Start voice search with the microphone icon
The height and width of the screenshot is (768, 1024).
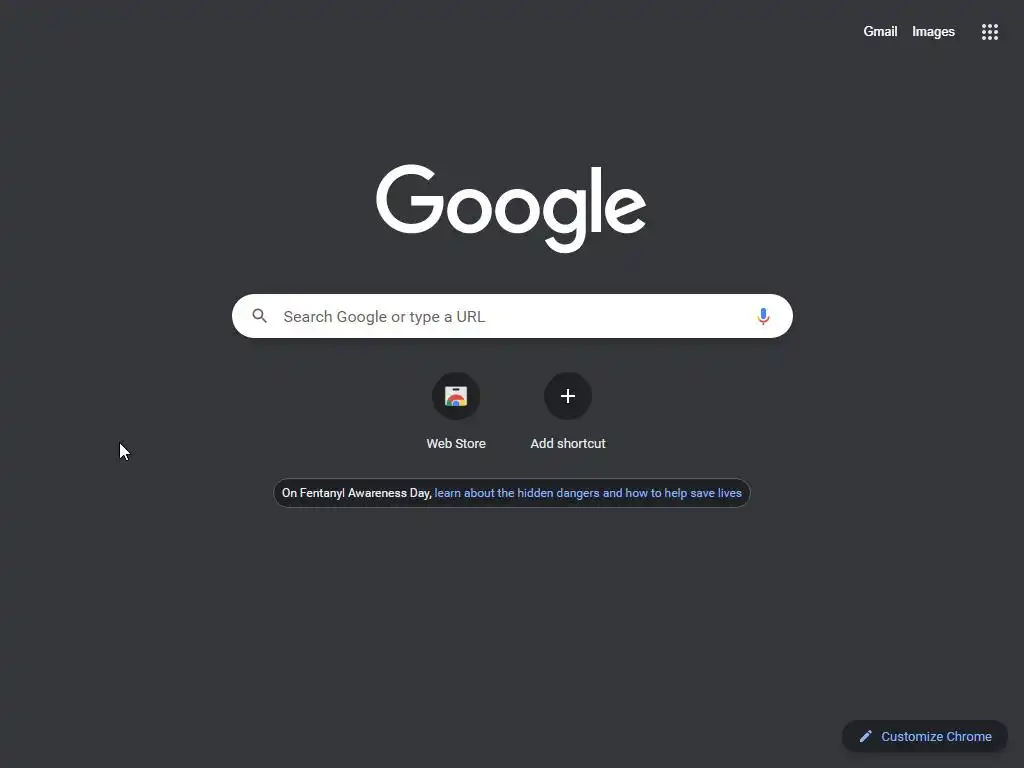click(x=763, y=316)
